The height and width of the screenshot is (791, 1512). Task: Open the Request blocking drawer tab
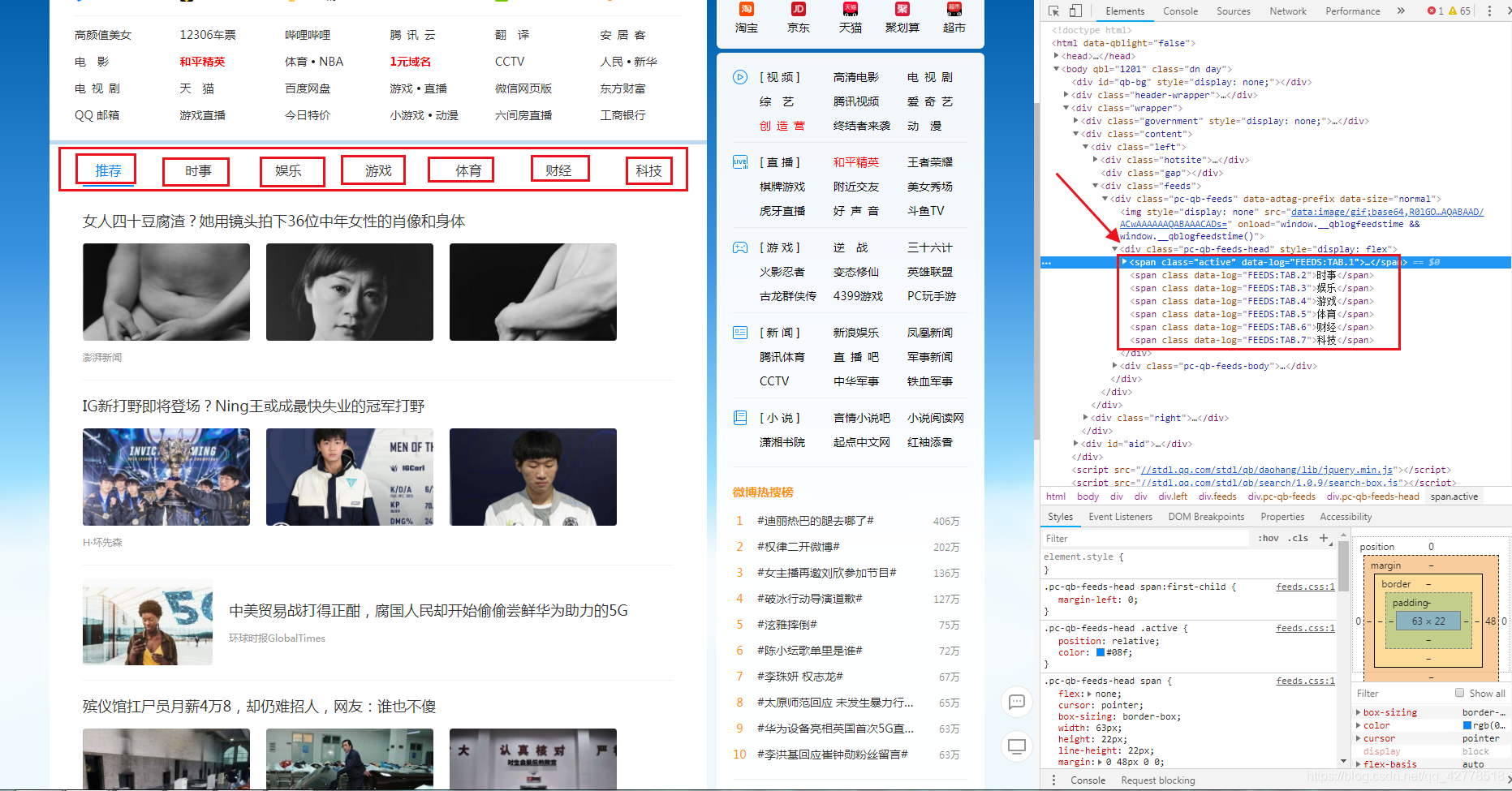(1157, 780)
